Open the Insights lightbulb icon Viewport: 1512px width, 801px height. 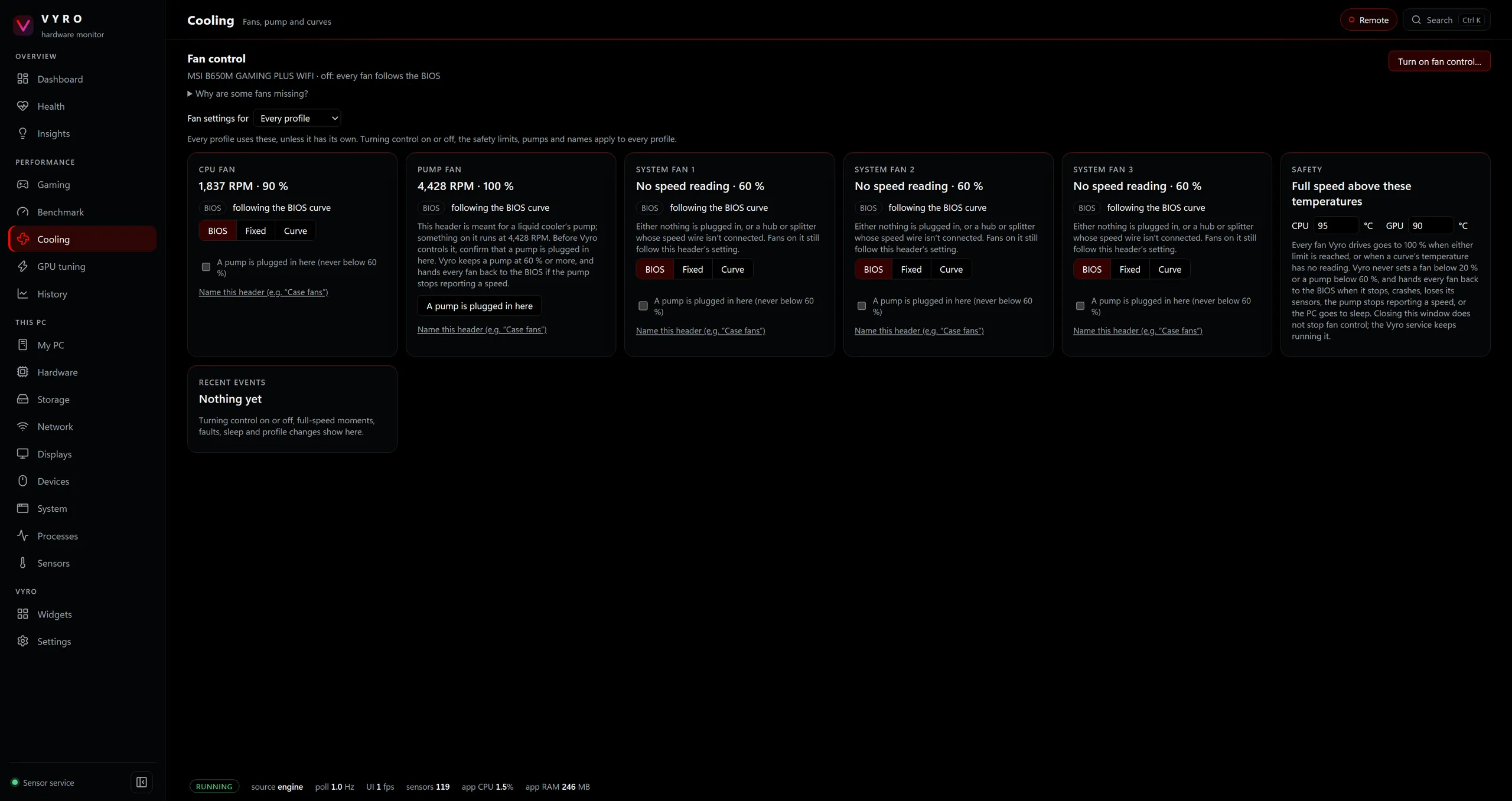22,133
